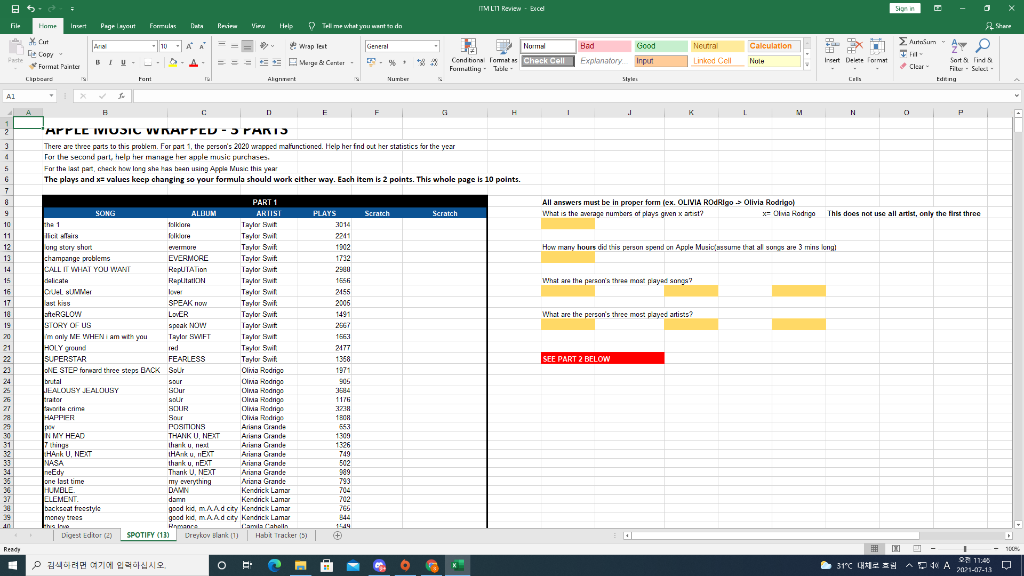Open File Explorer from the taskbar

(300, 565)
